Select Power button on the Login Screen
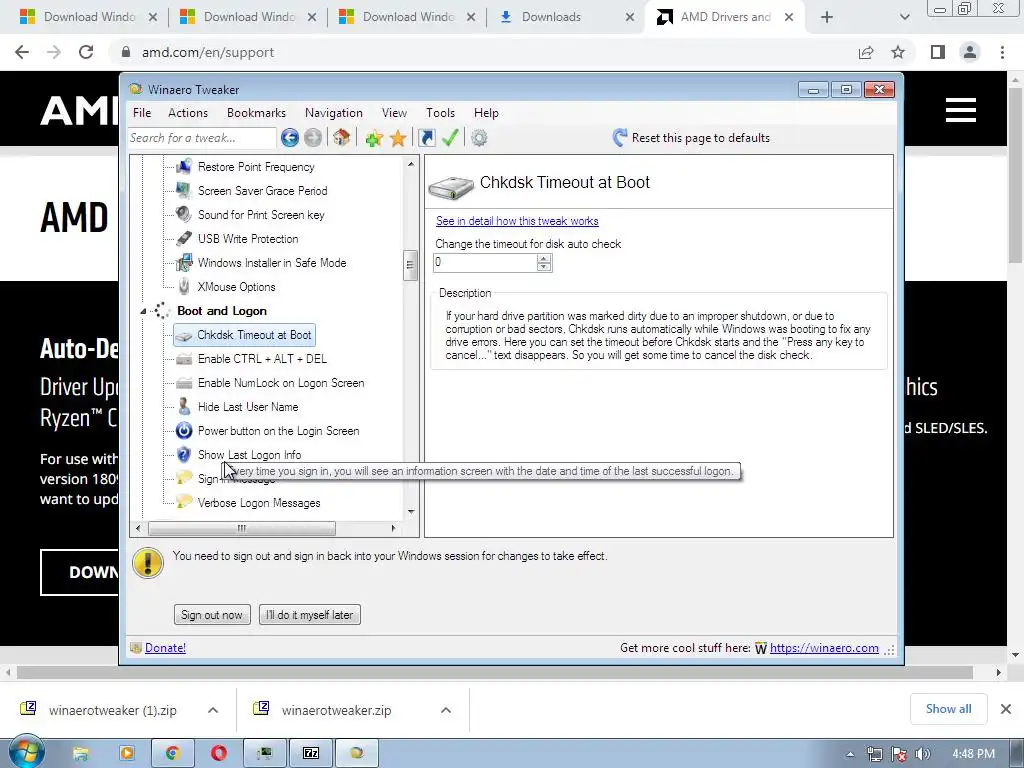This screenshot has width=1024, height=768. point(278,431)
